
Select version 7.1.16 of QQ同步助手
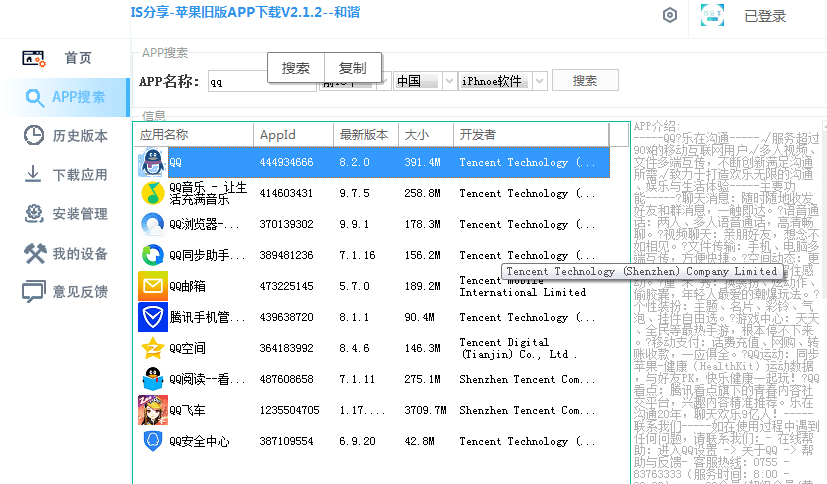[x=357, y=256]
